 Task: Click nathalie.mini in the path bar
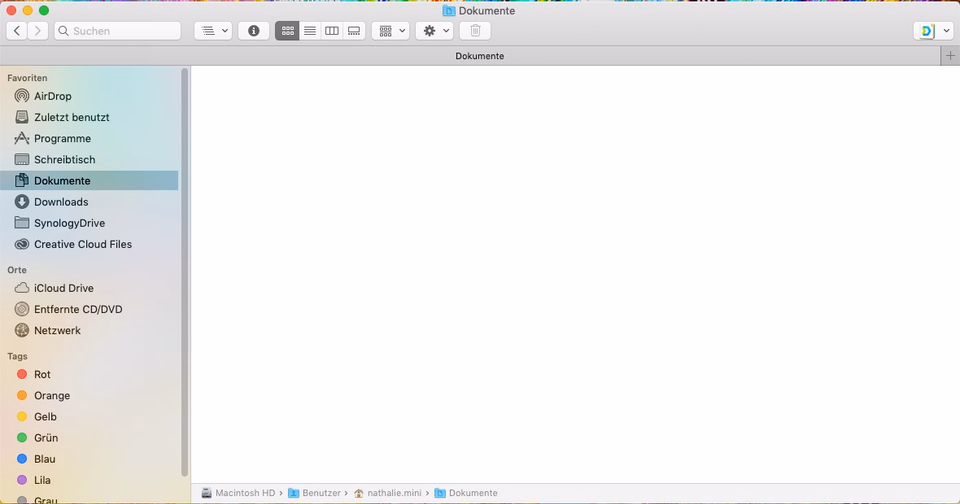click(388, 493)
